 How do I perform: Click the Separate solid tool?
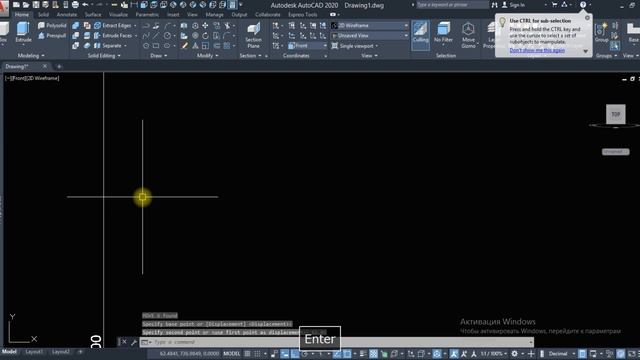[110, 46]
